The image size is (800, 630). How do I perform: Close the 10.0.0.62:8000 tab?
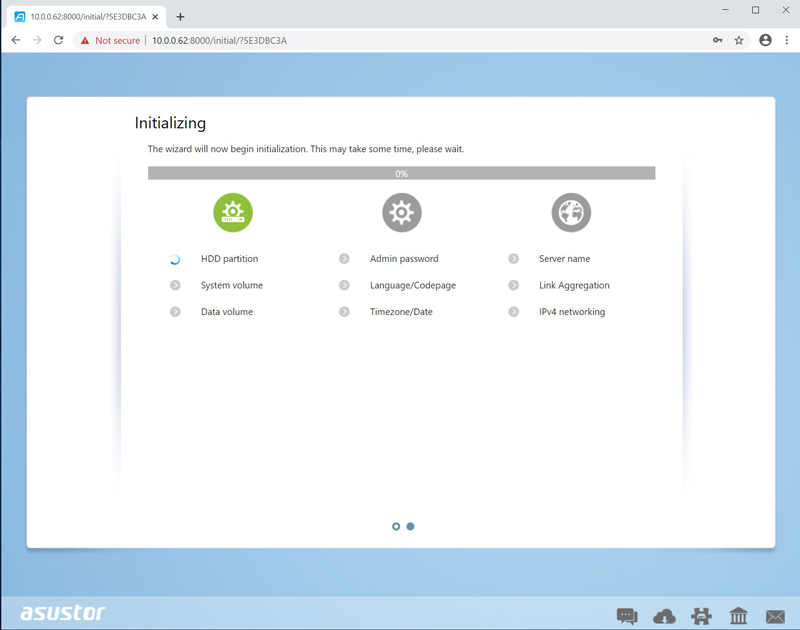click(x=155, y=17)
